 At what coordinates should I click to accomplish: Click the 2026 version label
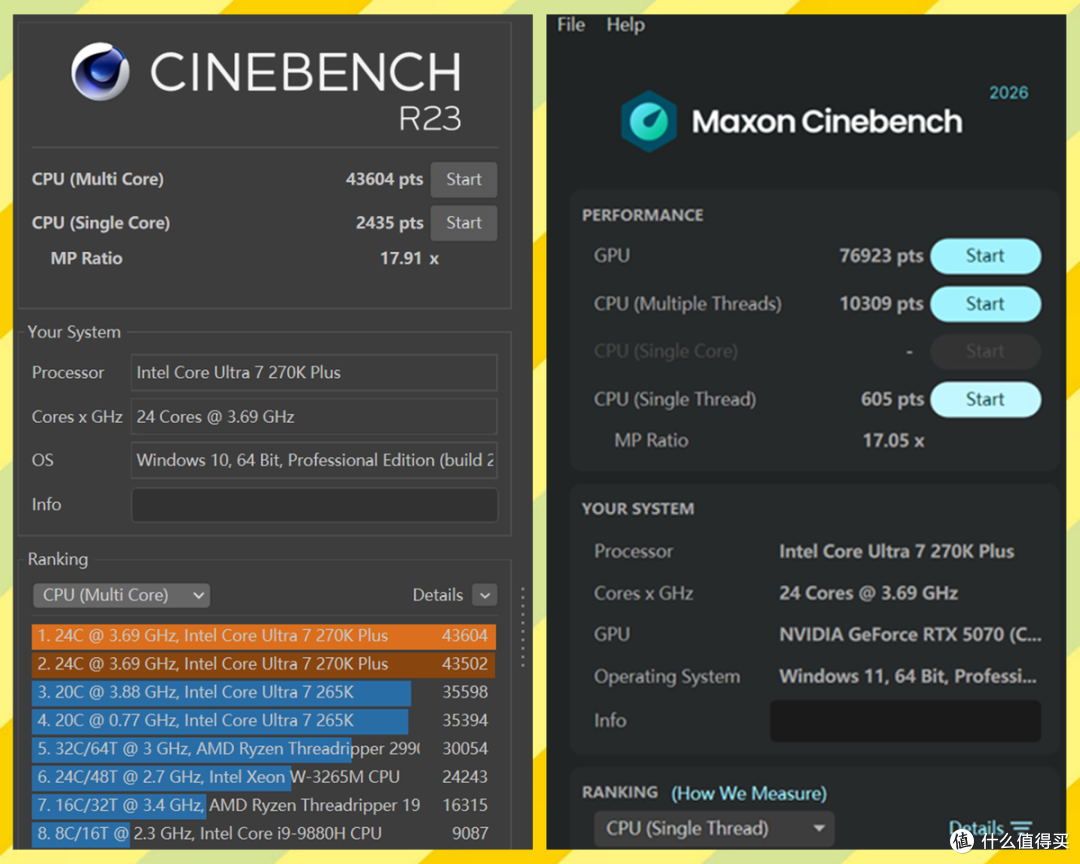1008,93
